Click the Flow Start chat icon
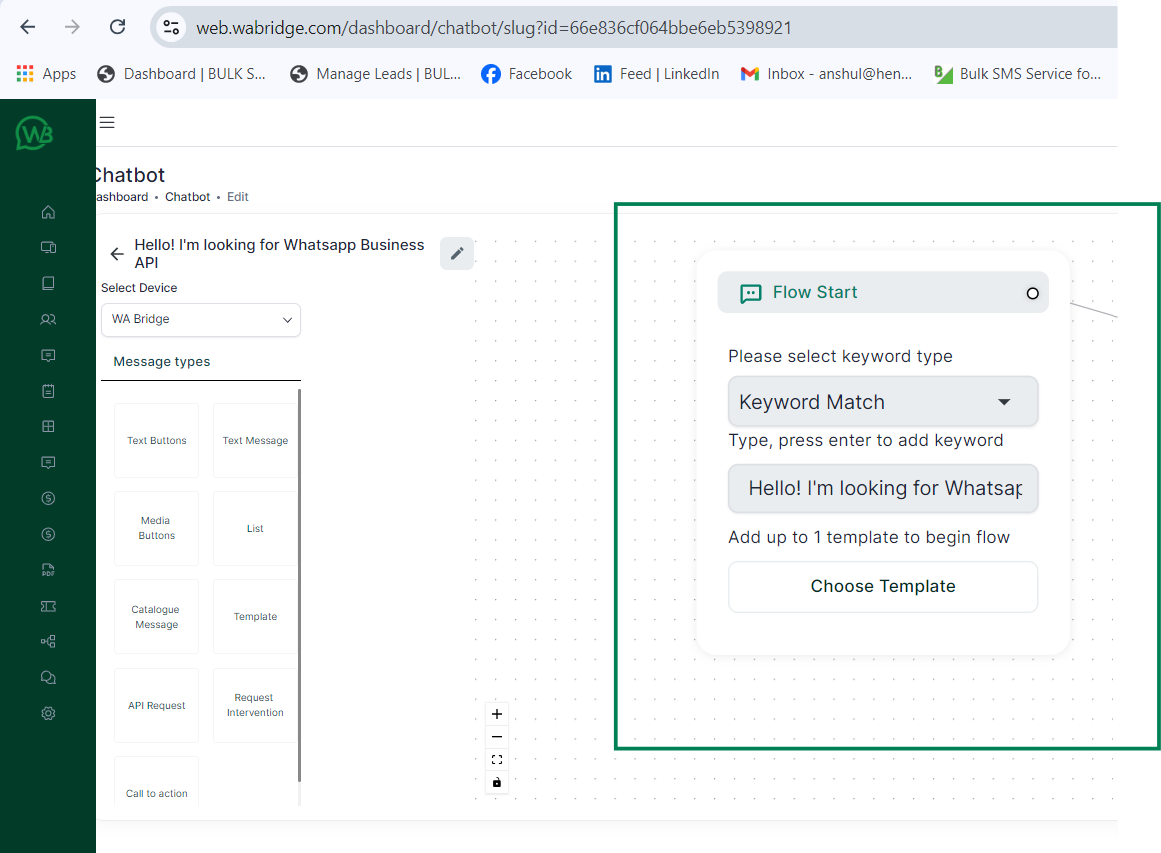1161x853 pixels. pyautogui.click(x=751, y=293)
